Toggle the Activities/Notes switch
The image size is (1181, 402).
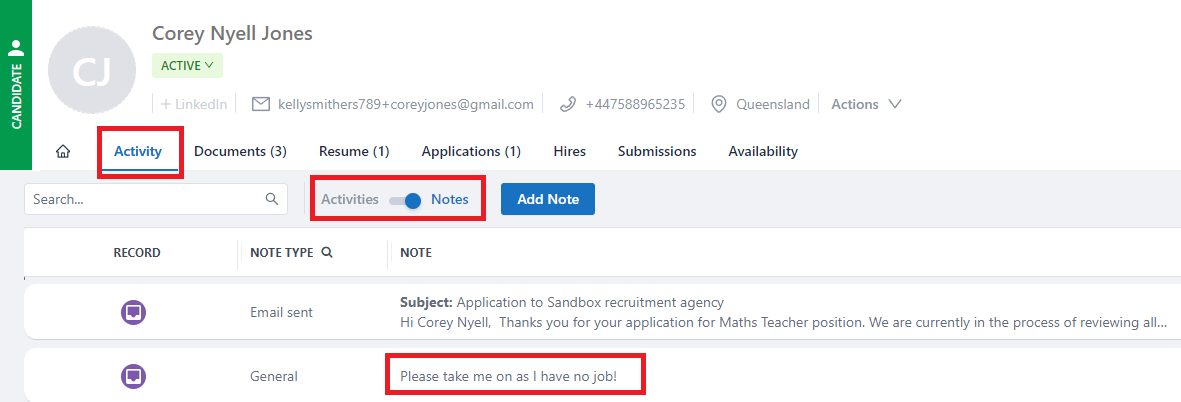[x=404, y=200]
